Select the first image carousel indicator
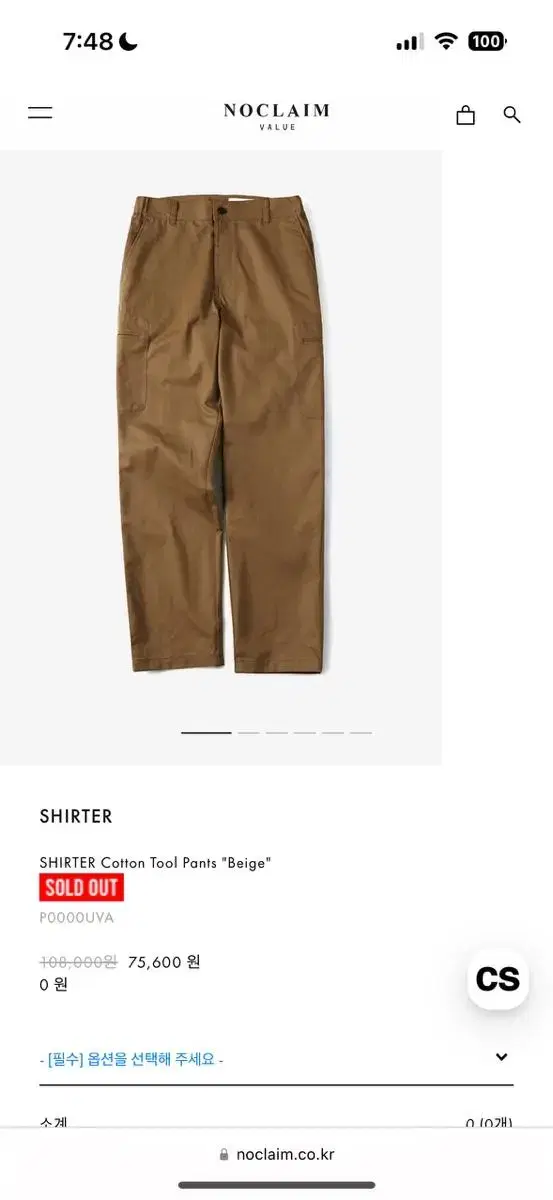The width and height of the screenshot is (553, 1200). 206,733
